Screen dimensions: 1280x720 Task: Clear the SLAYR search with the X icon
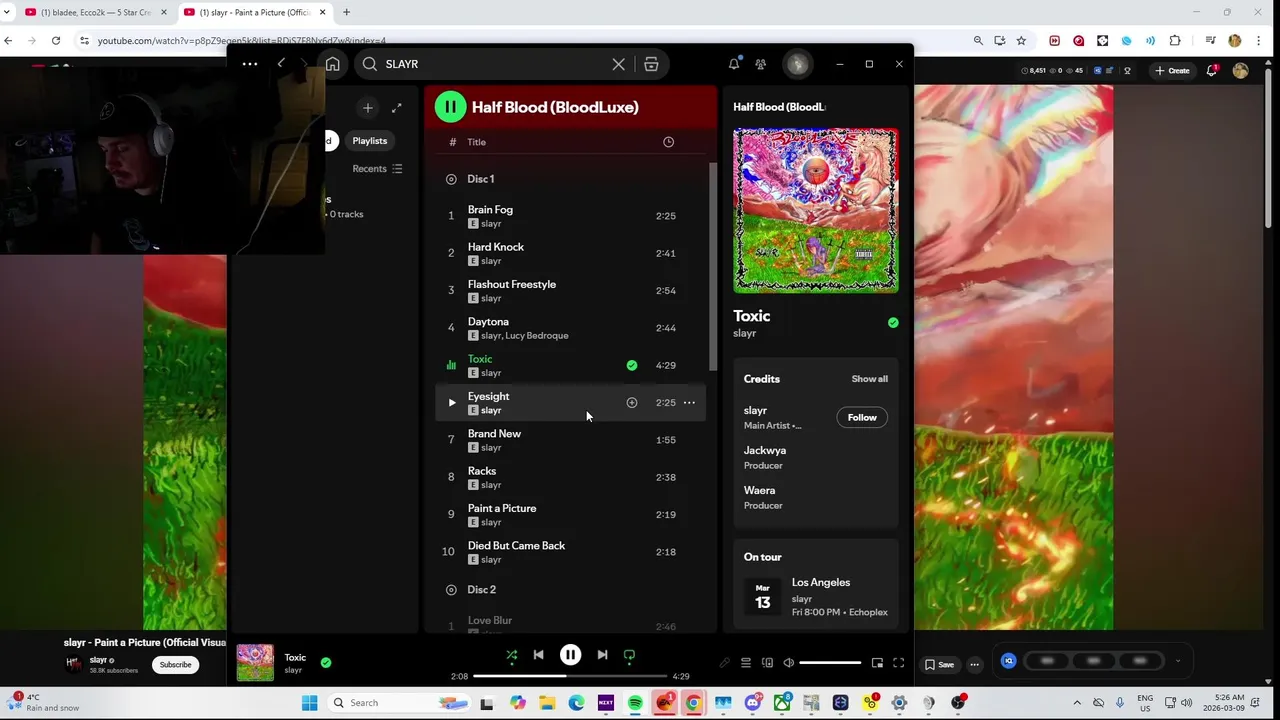pyautogui.click(x=619, y=64)
